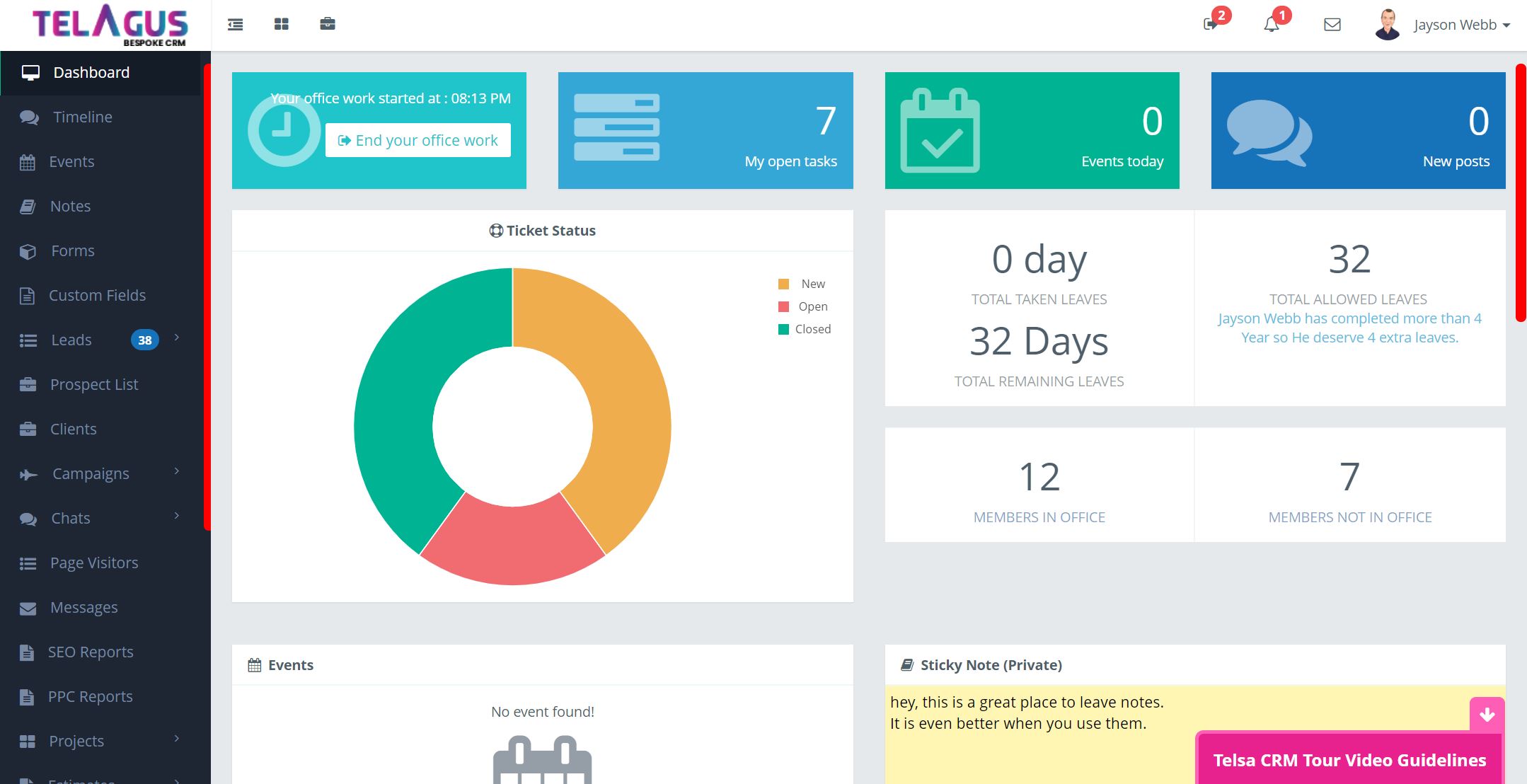Open Timeline from the sidebar

point(82,117)
